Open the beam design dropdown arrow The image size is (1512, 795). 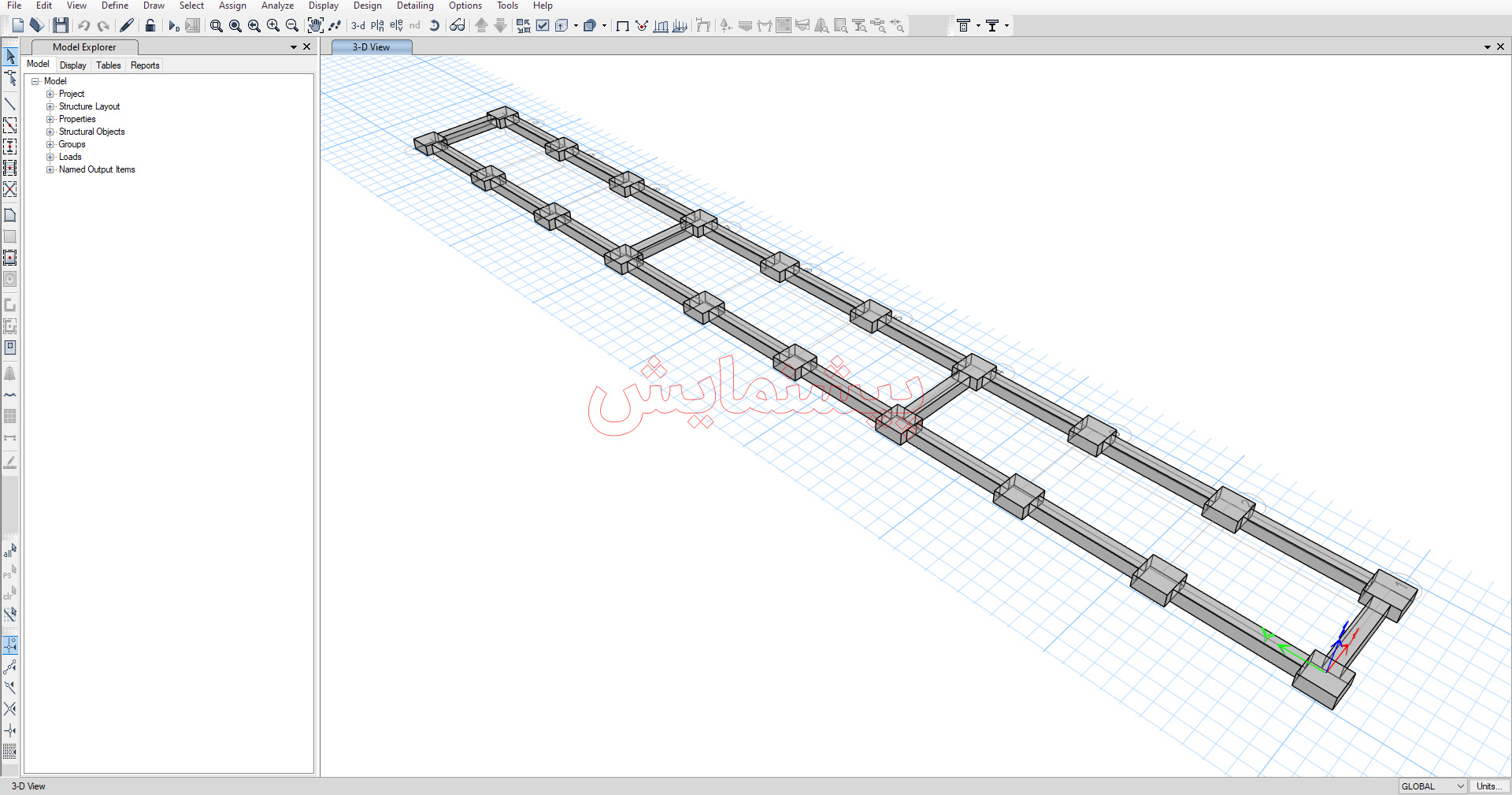coord(1006,26)
